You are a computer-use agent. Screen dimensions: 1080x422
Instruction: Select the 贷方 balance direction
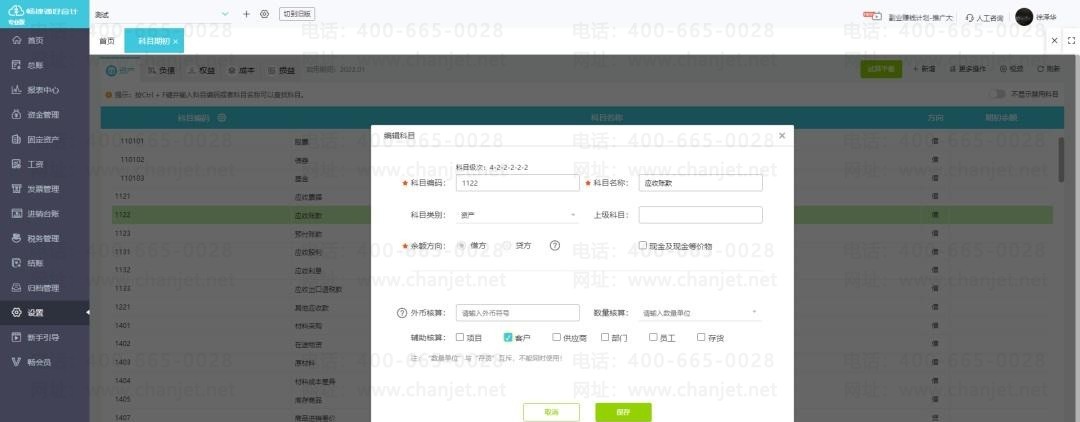click(507, 246)
